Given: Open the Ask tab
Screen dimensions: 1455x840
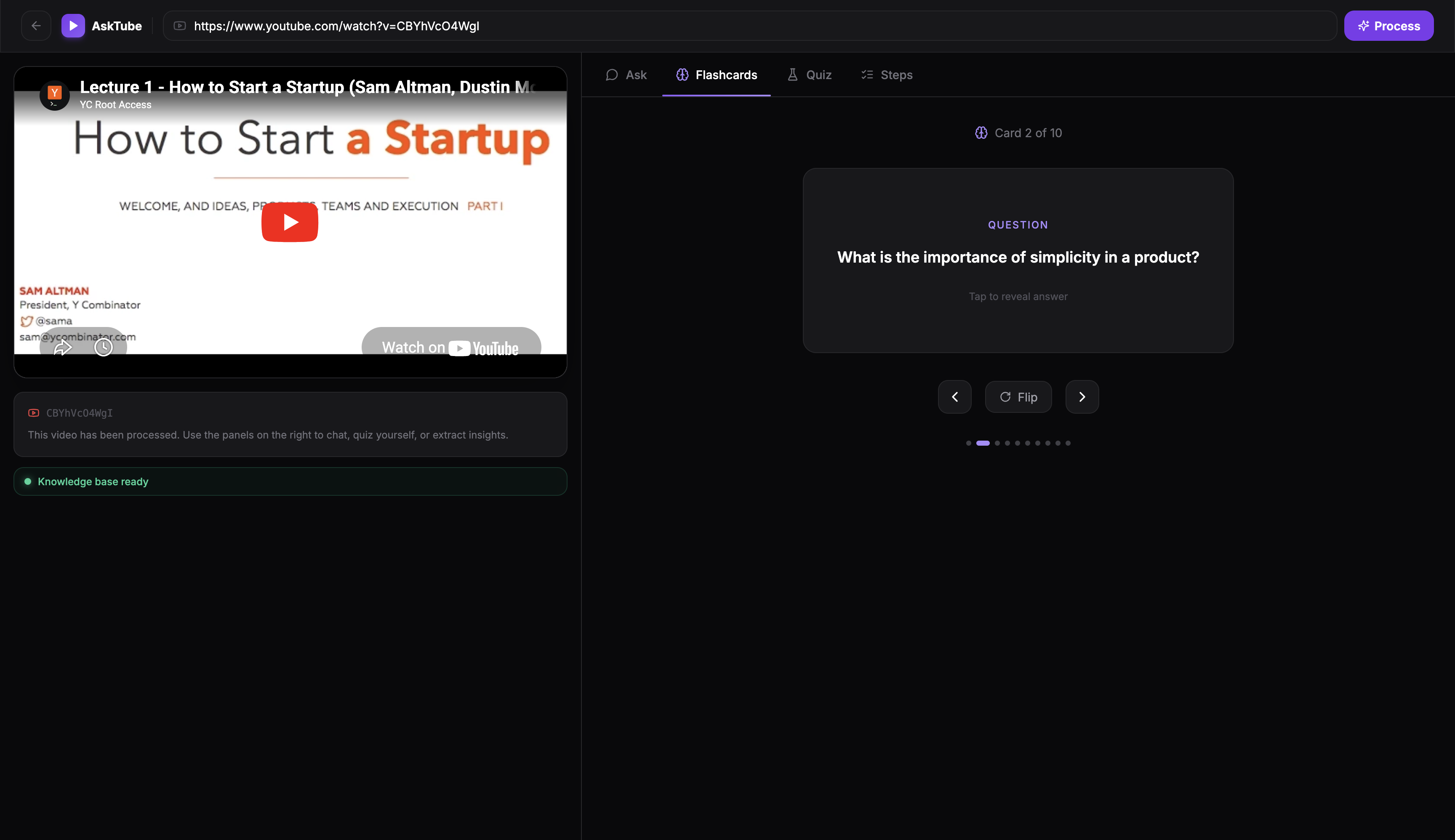Looking at the screenshot, I should tap(626, 75).
